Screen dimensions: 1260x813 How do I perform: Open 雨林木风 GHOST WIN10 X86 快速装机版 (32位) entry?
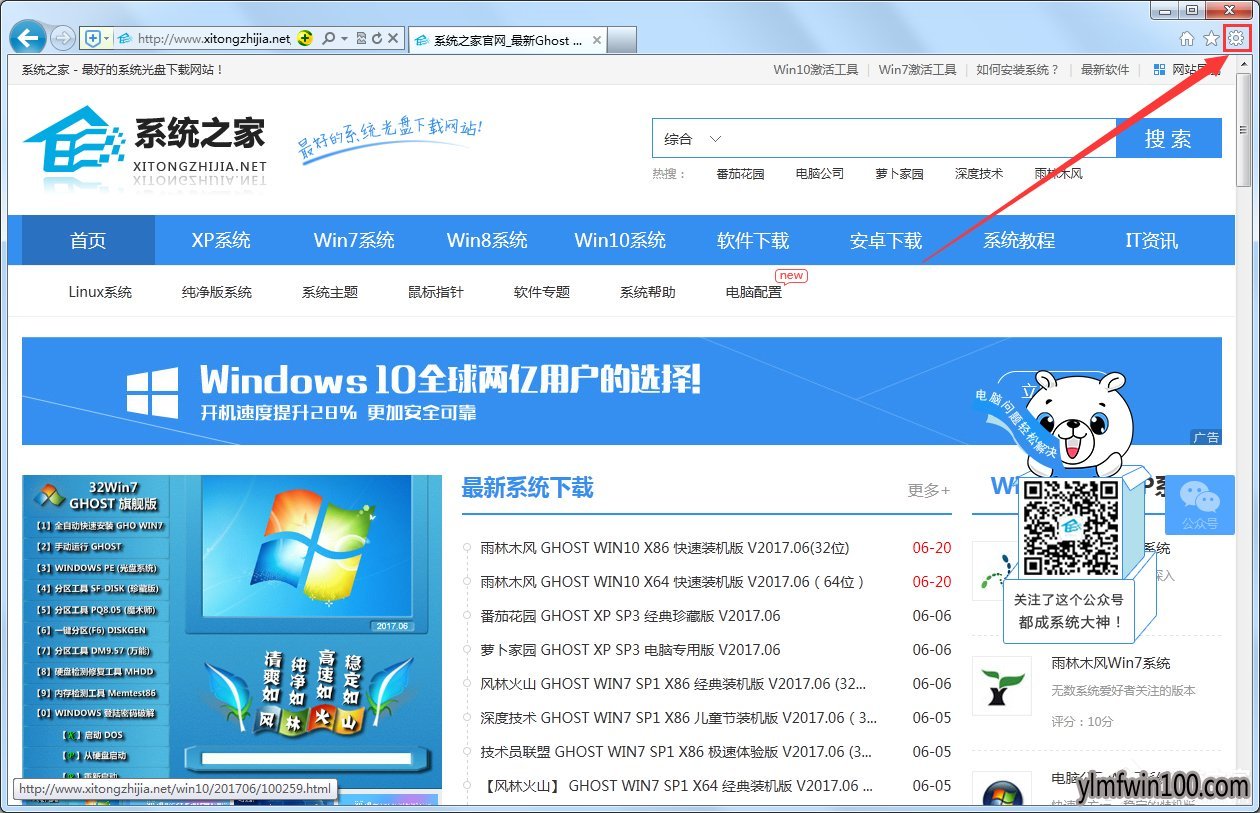(664, 548)
